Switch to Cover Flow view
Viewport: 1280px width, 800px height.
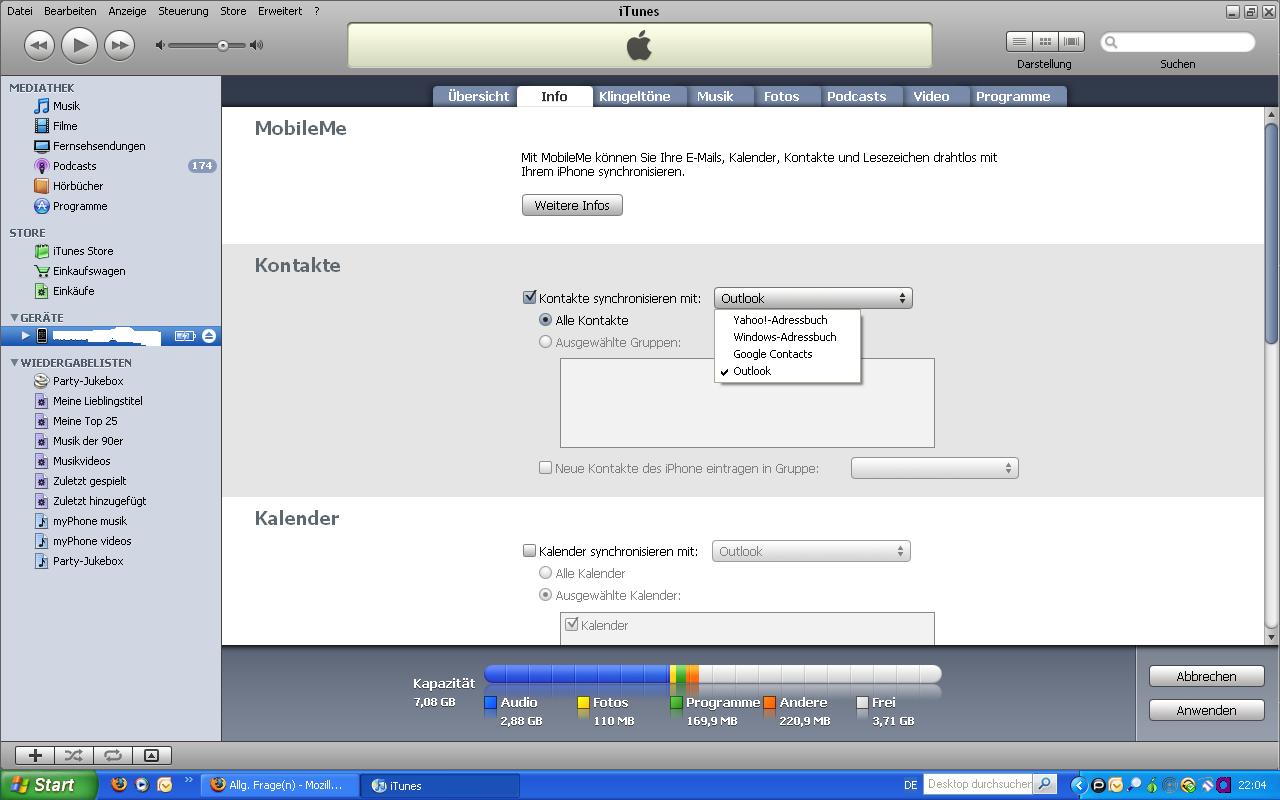point(1072,42)
